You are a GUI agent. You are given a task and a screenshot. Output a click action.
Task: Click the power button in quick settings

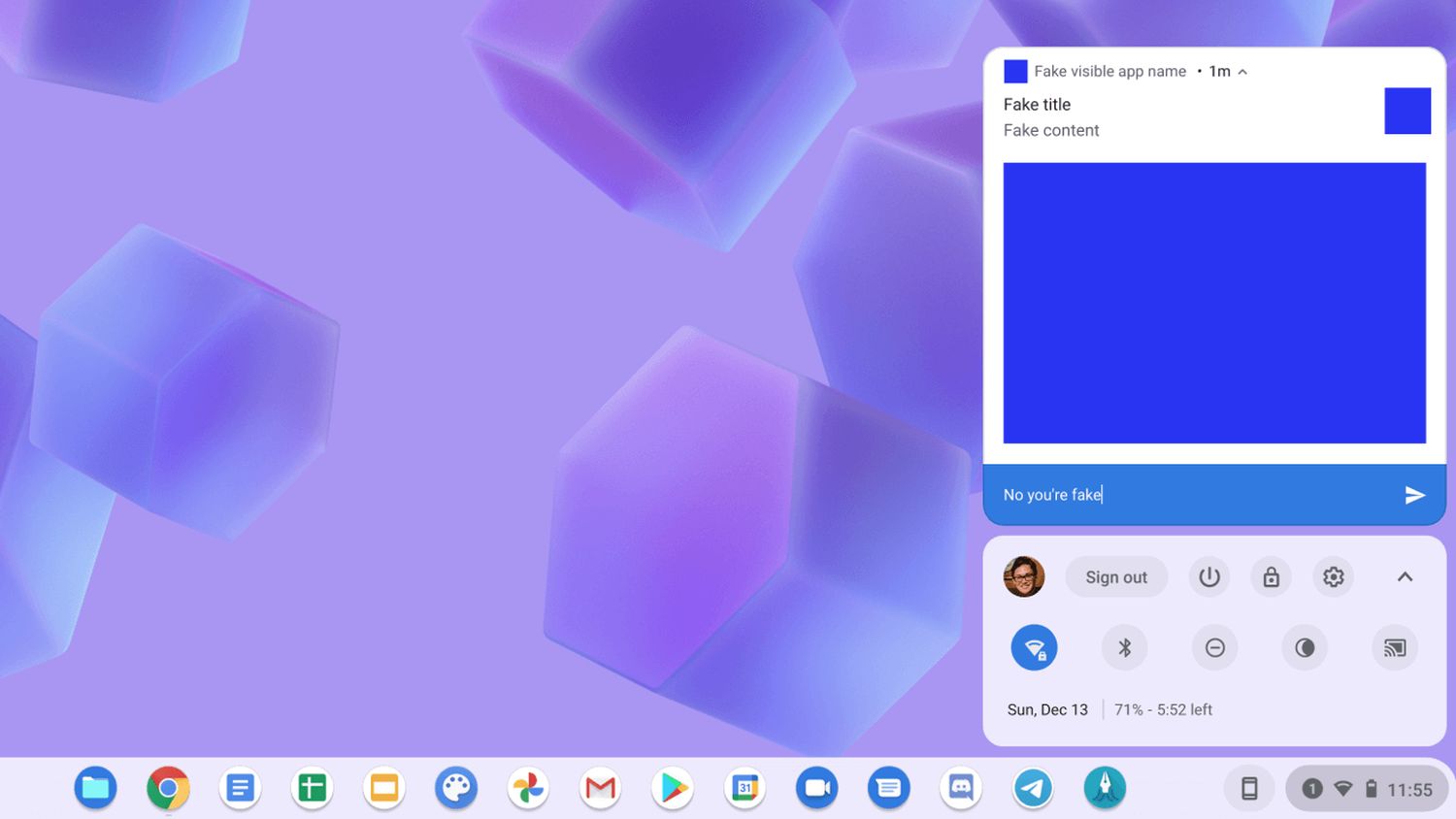tap(1208, 577)
